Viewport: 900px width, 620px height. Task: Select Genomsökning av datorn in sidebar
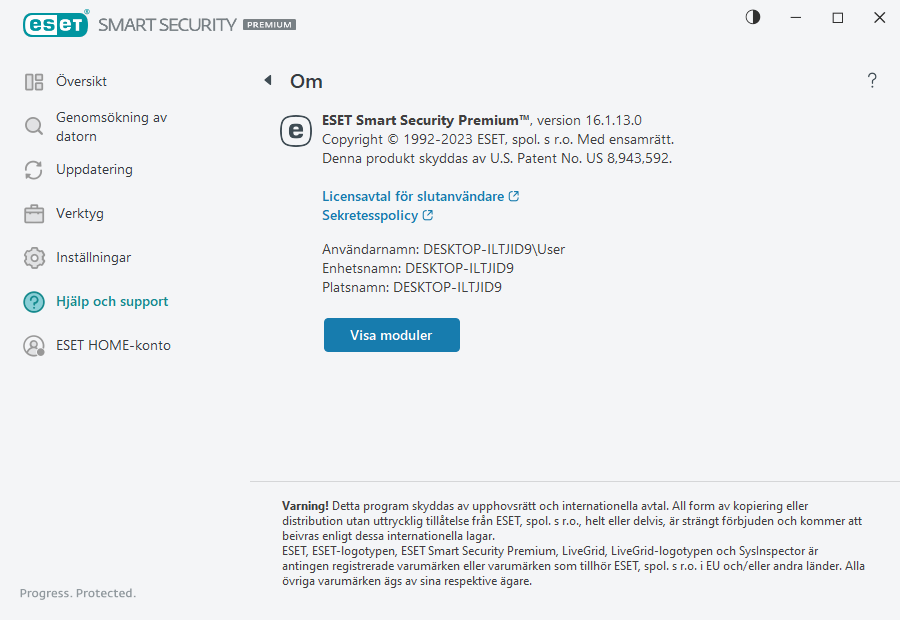tap(111, 126)
